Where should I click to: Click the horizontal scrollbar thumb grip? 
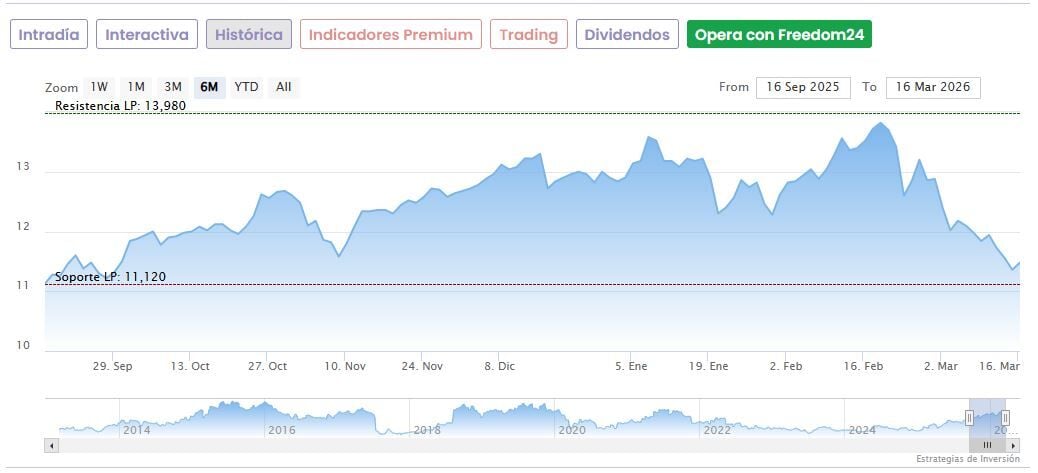coord(987,444)
